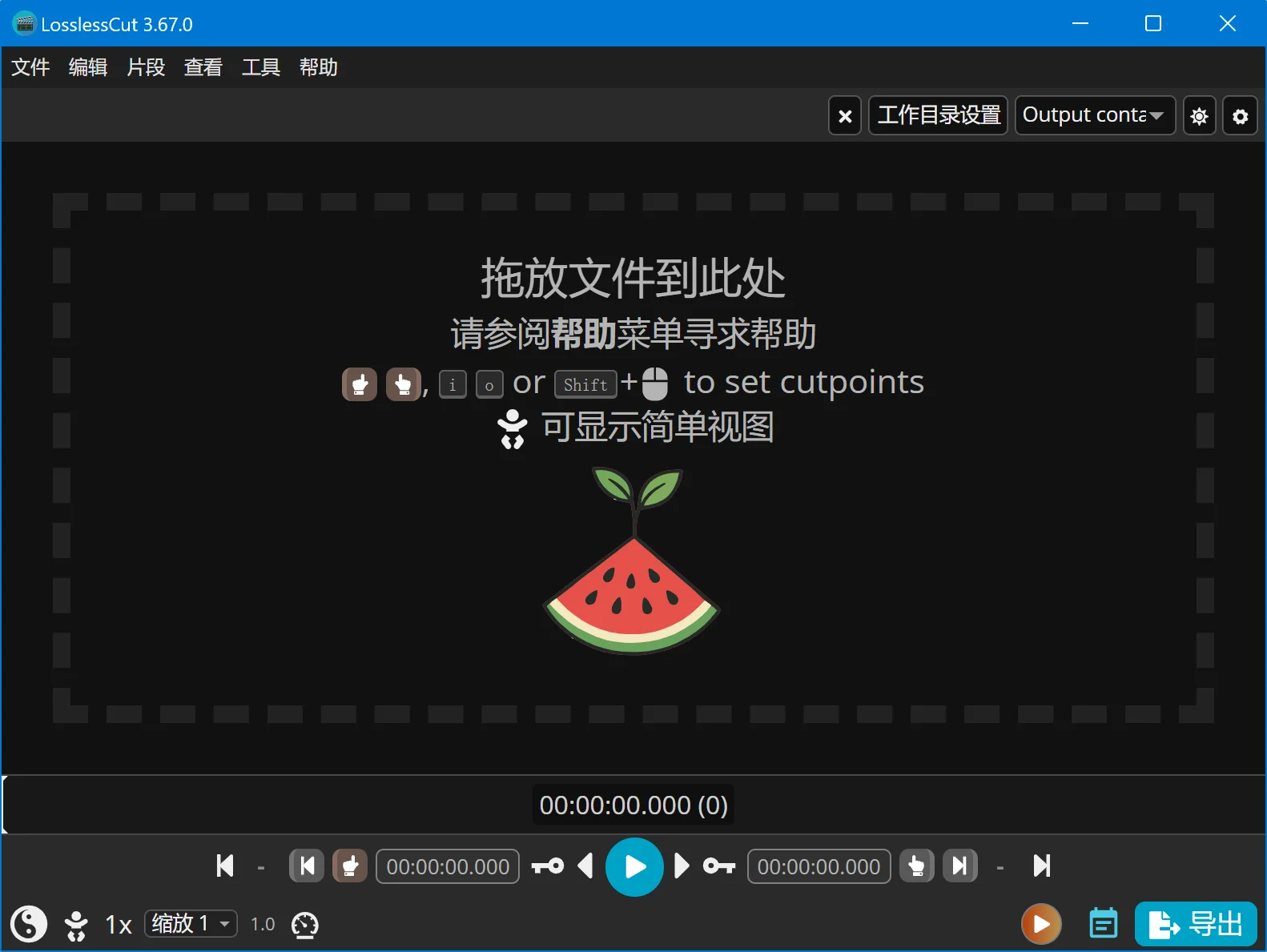Viewport: 1267px width, 952px height.
Task: Open the 文件 menu
Action: (30, 67)
